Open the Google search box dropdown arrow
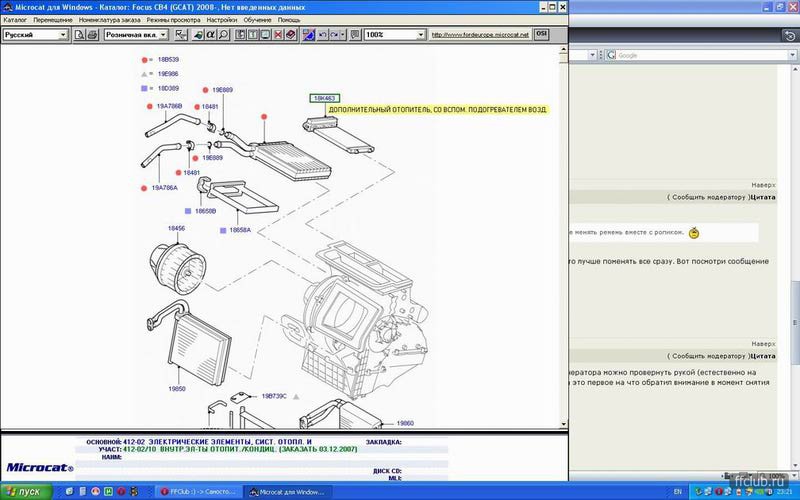 click(792, 55)
